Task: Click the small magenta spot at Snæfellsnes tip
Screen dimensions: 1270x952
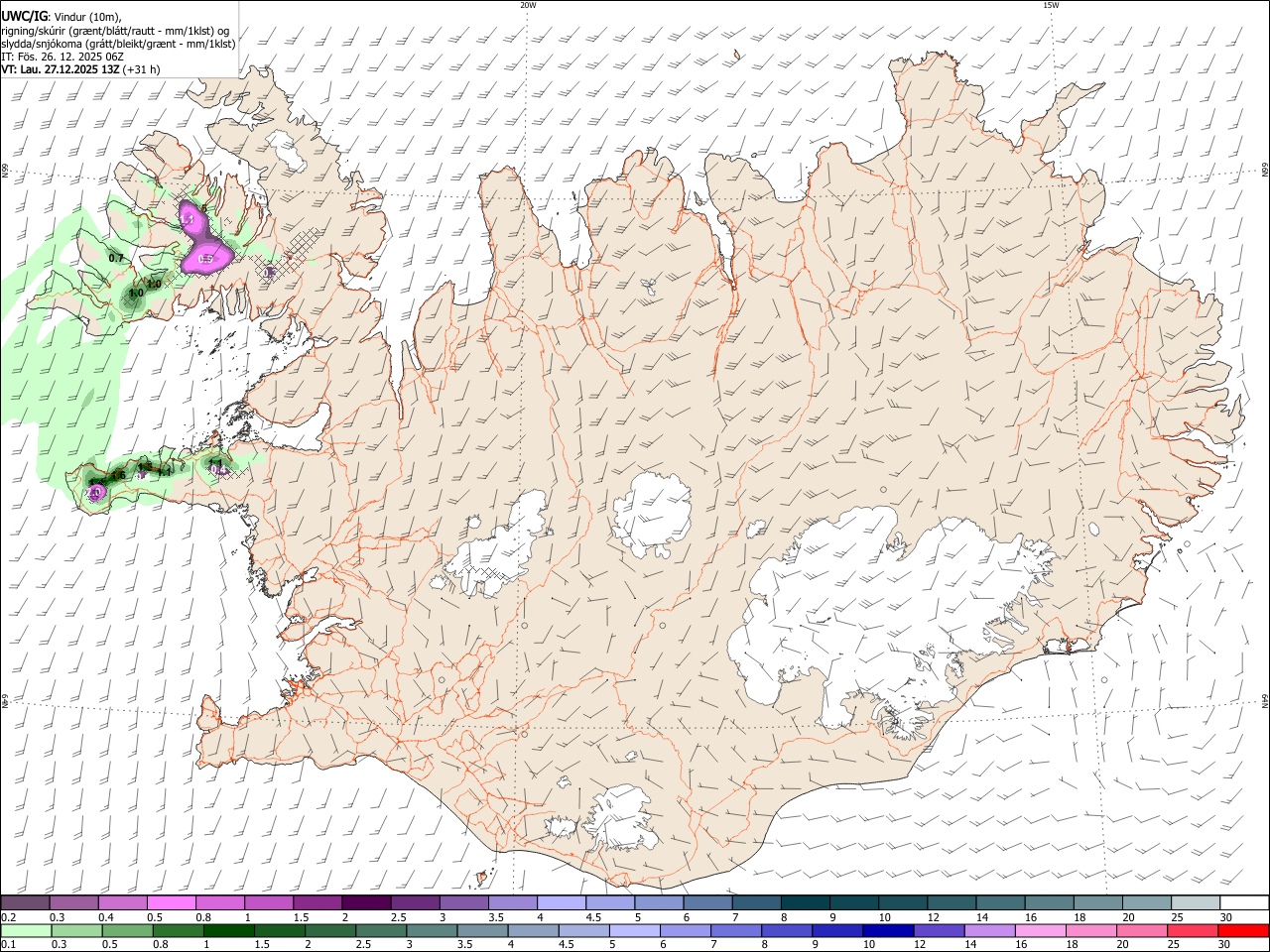Action: [95, 492]
